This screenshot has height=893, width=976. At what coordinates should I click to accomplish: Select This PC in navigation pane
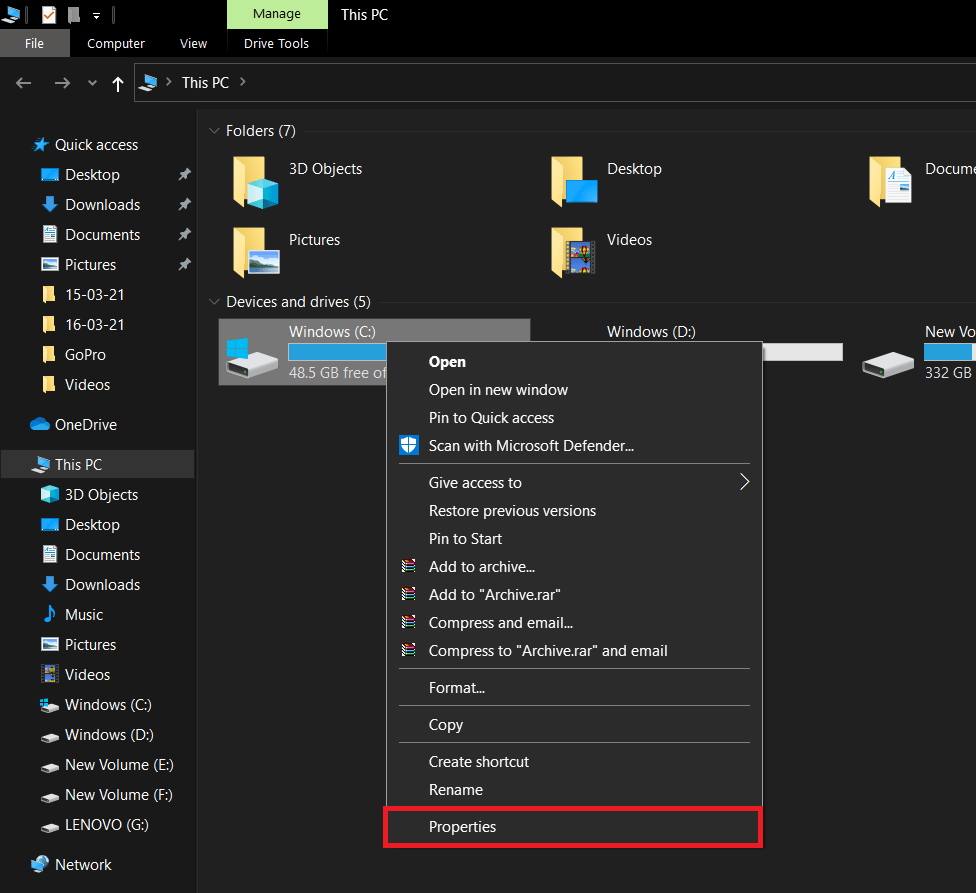point(97,464)
